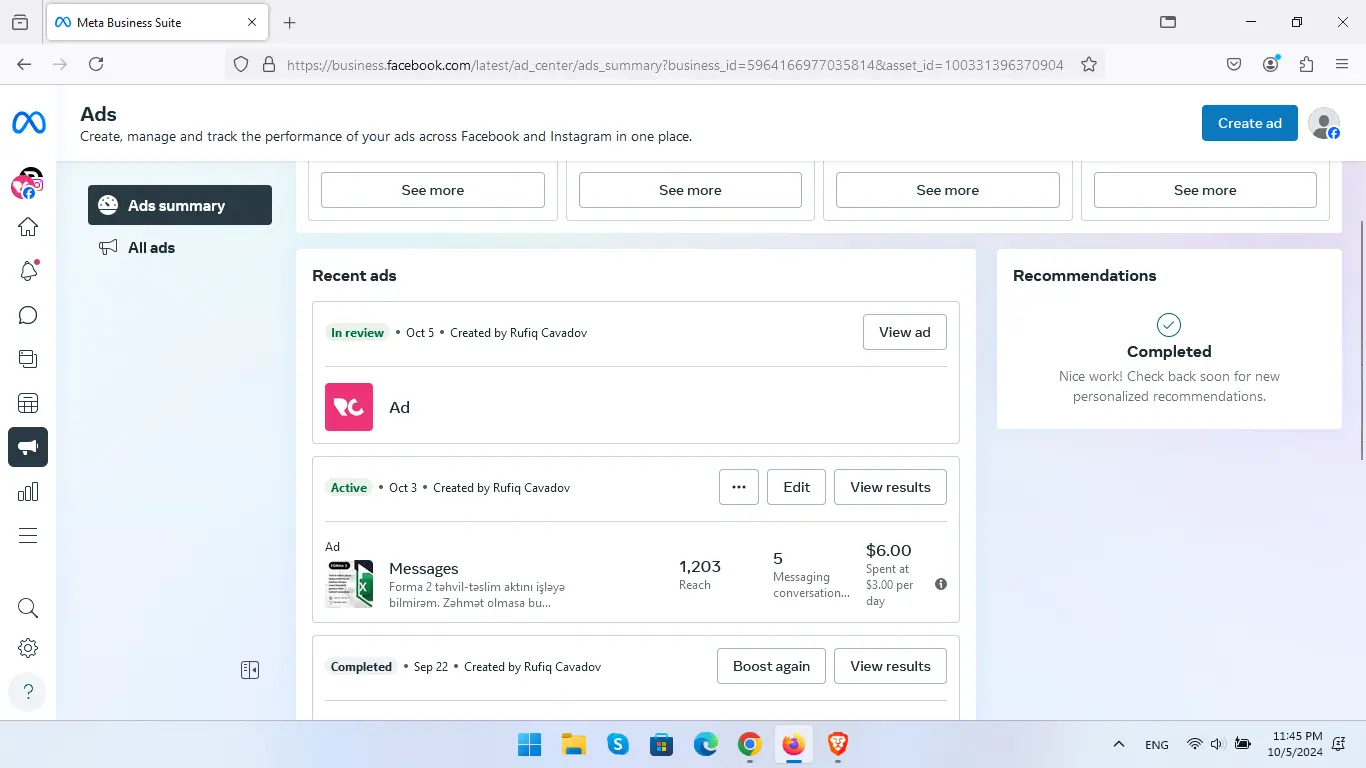
Task: Click the Completed status label on Sep 22 ad
Action: 361,666
